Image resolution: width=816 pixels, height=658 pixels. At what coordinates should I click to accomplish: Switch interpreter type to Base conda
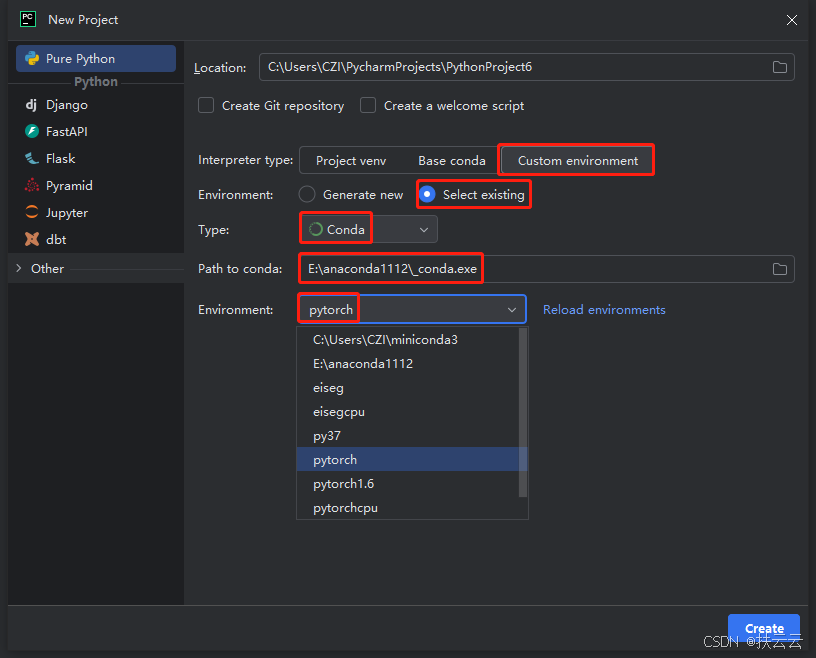452,161
